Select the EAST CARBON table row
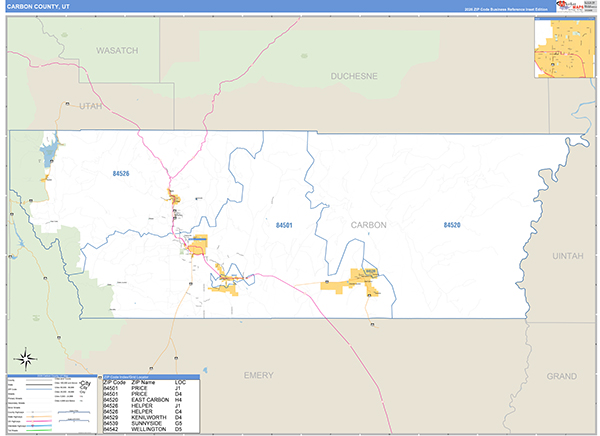 pyautogui.click(x=151, y=400)
